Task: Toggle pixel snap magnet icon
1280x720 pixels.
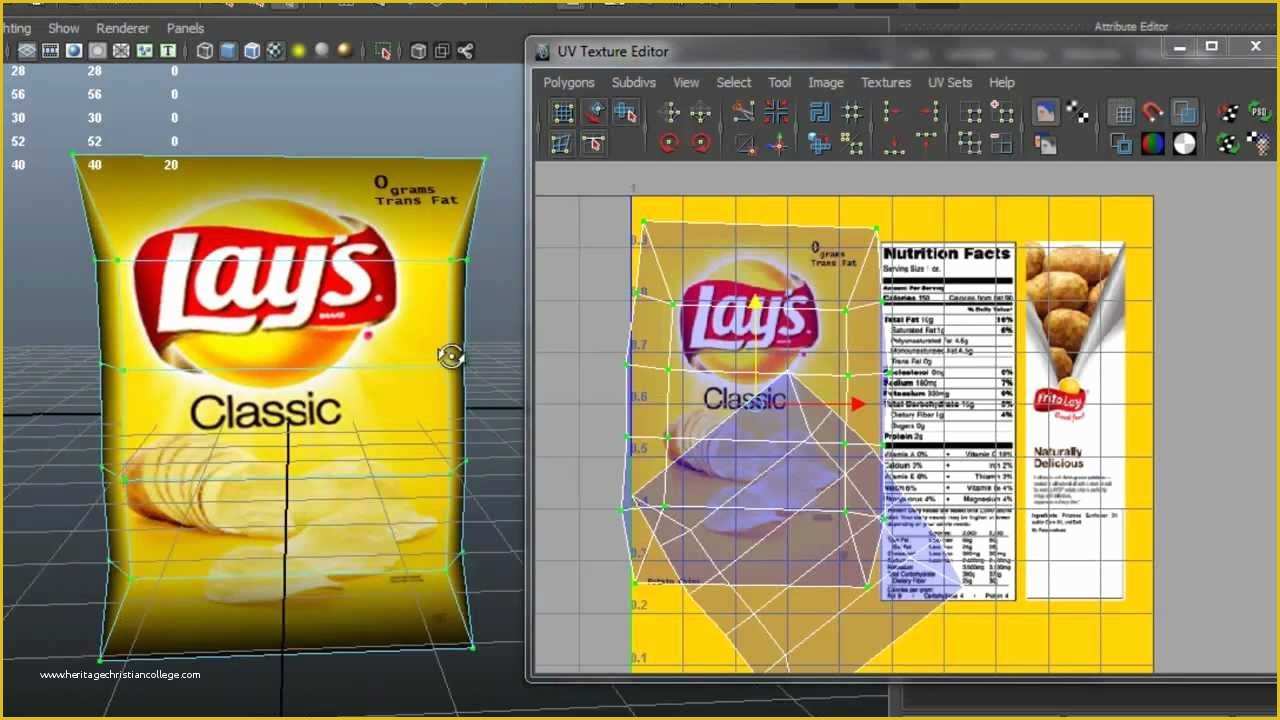Action: tap(1153, 112)
